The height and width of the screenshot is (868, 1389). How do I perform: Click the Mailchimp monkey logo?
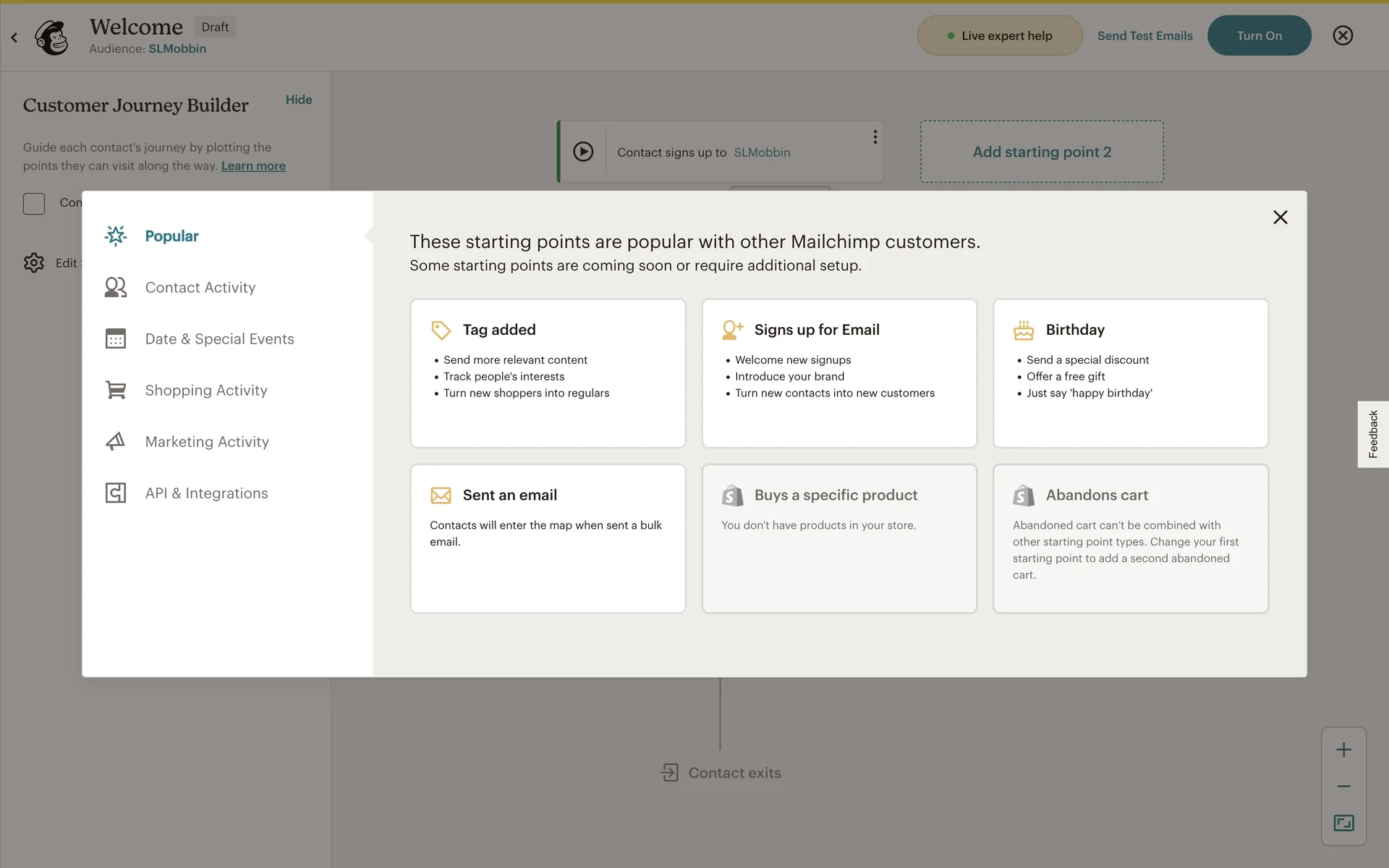point(51,36)
